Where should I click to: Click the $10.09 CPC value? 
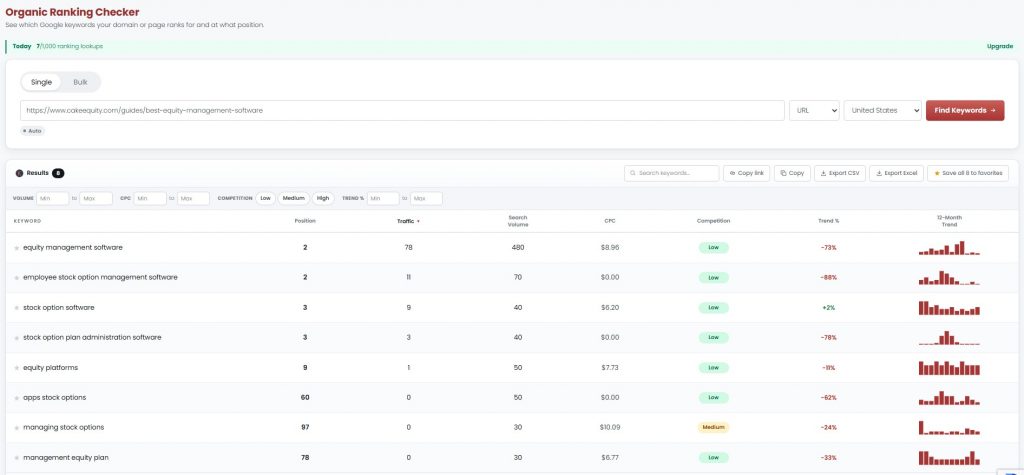coord(609,427)
